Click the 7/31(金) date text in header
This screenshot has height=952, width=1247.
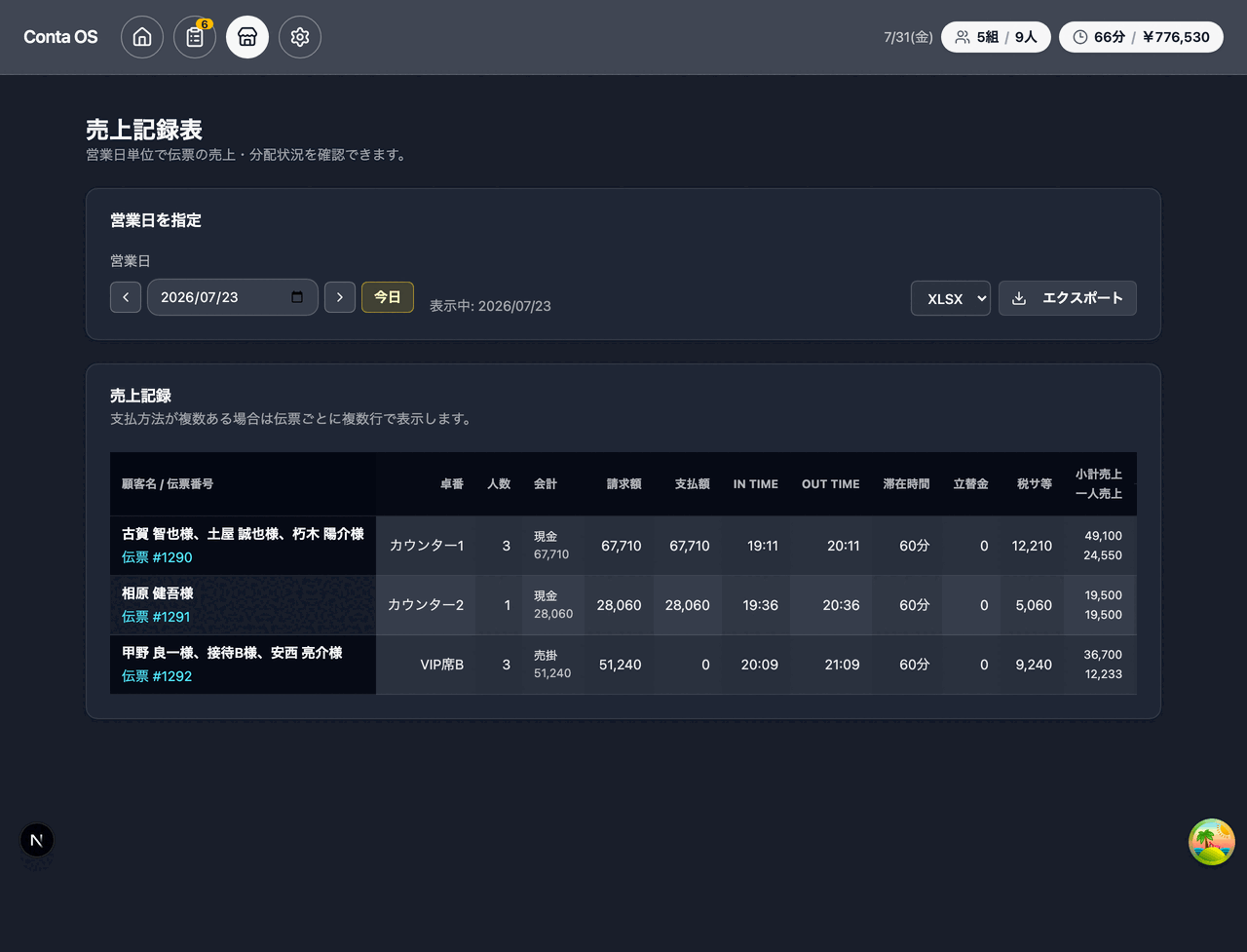point(908,37)
